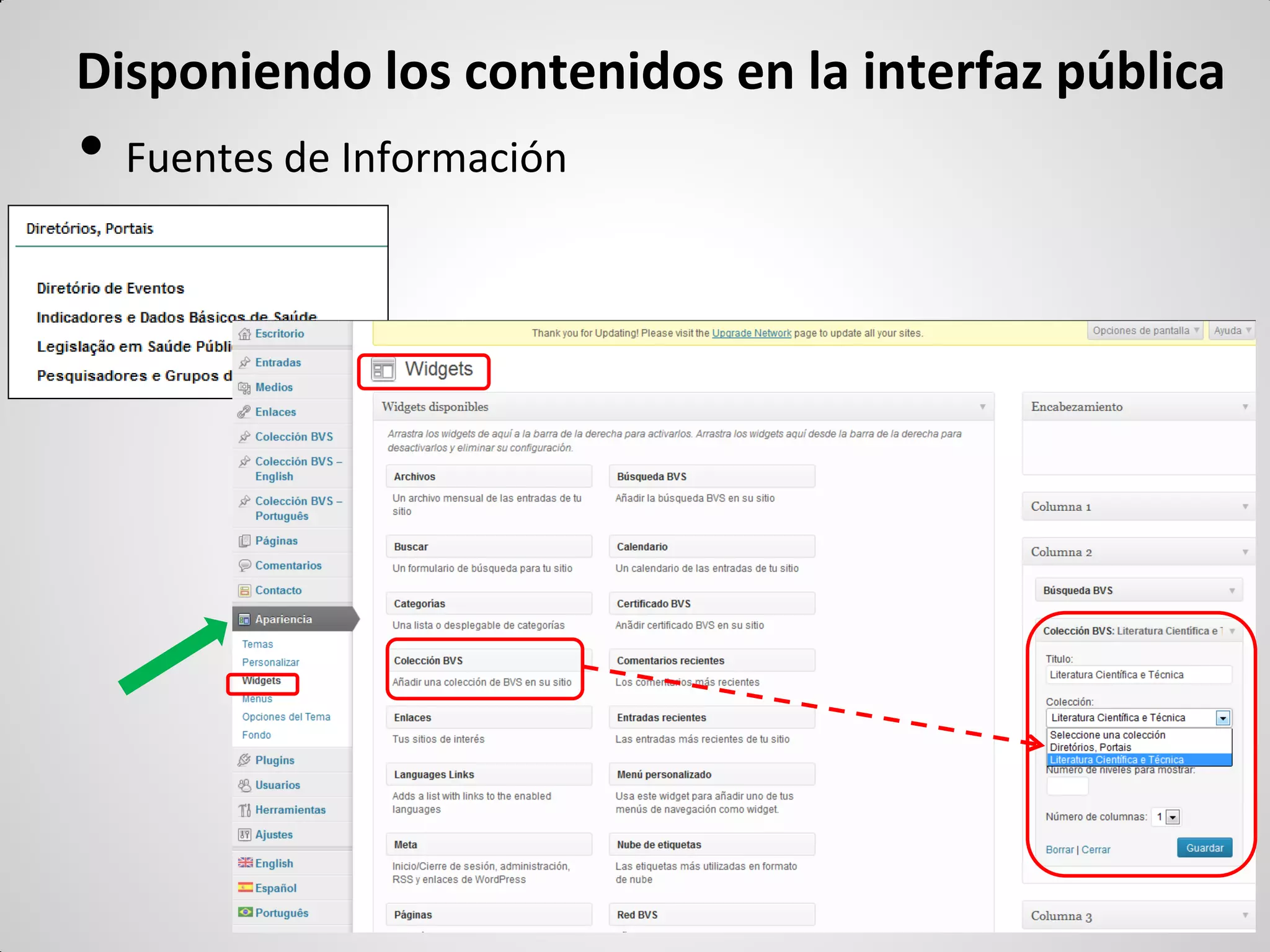Click the Ajustes settings icon

pyautogui.click(x=245, y=834)
